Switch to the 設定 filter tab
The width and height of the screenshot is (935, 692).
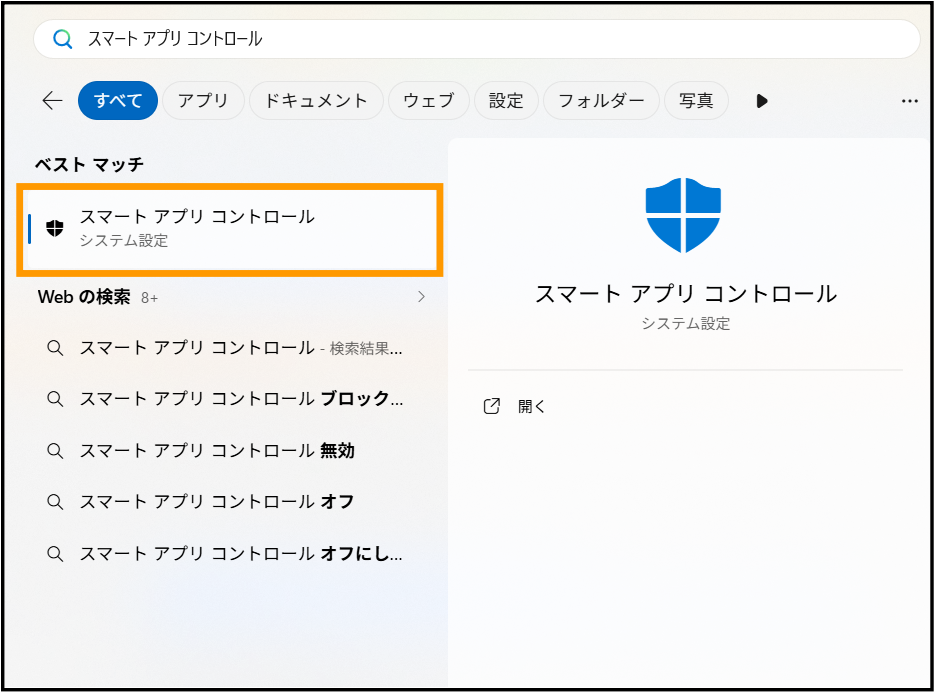(x=506, y=101)
